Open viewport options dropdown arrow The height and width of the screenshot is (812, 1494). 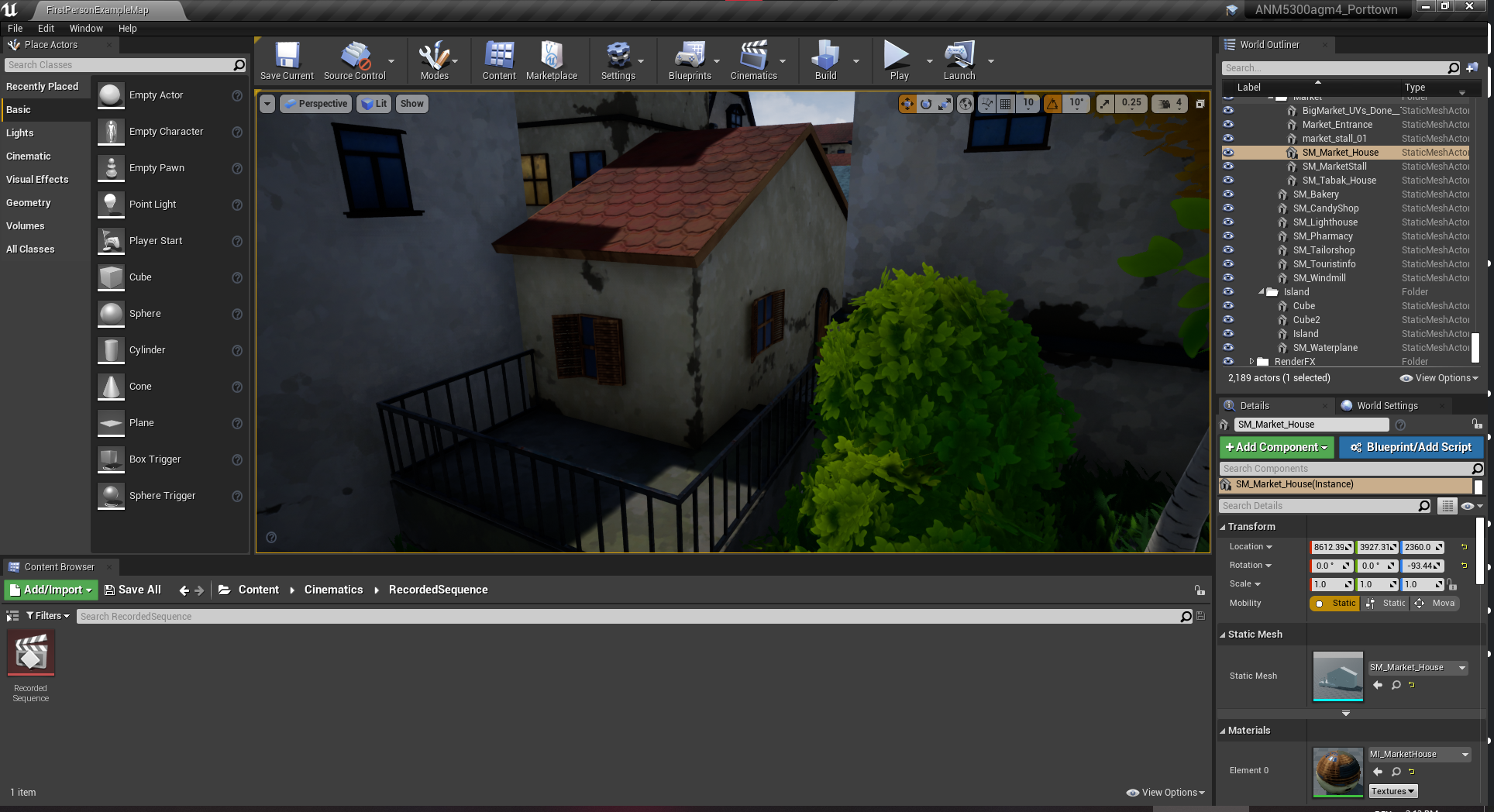pos(267,103)
